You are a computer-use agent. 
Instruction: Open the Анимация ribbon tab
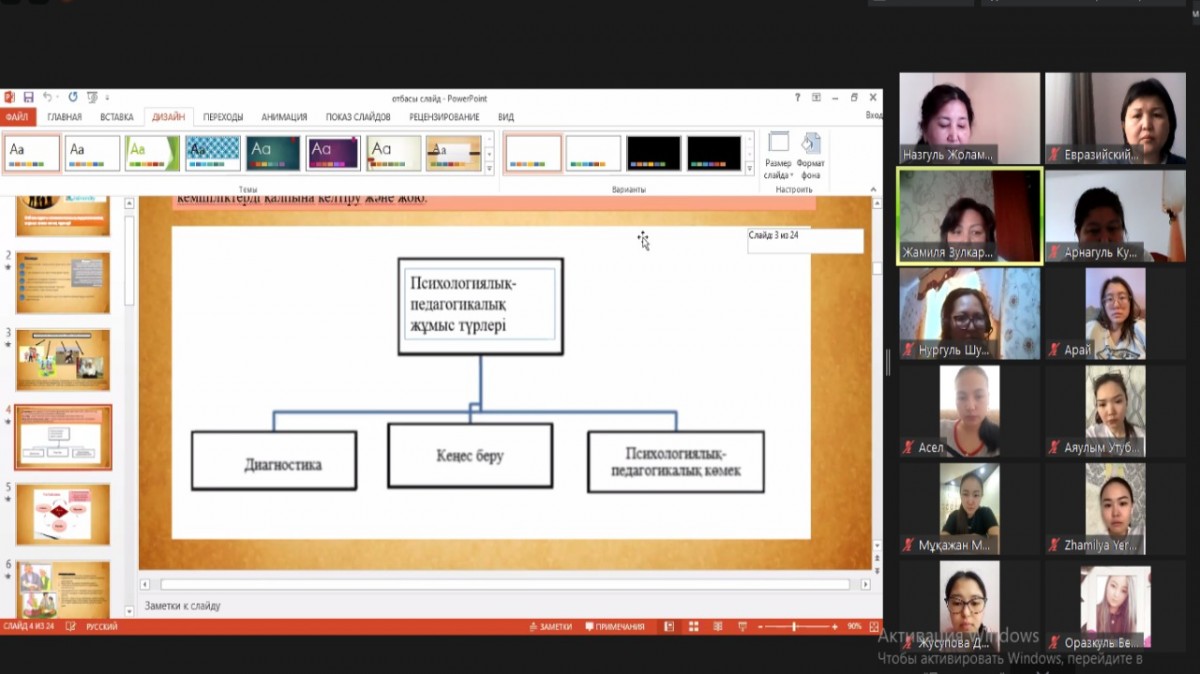click(x=284, y=117)
